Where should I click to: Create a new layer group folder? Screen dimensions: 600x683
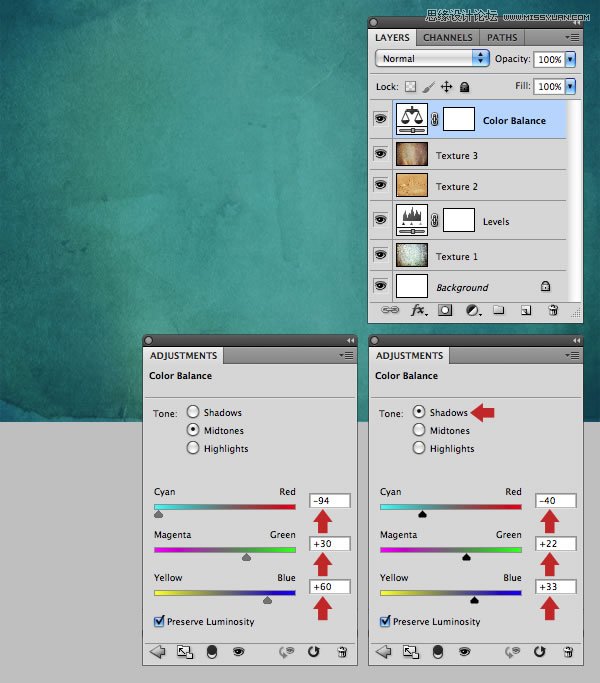(498, 311)
